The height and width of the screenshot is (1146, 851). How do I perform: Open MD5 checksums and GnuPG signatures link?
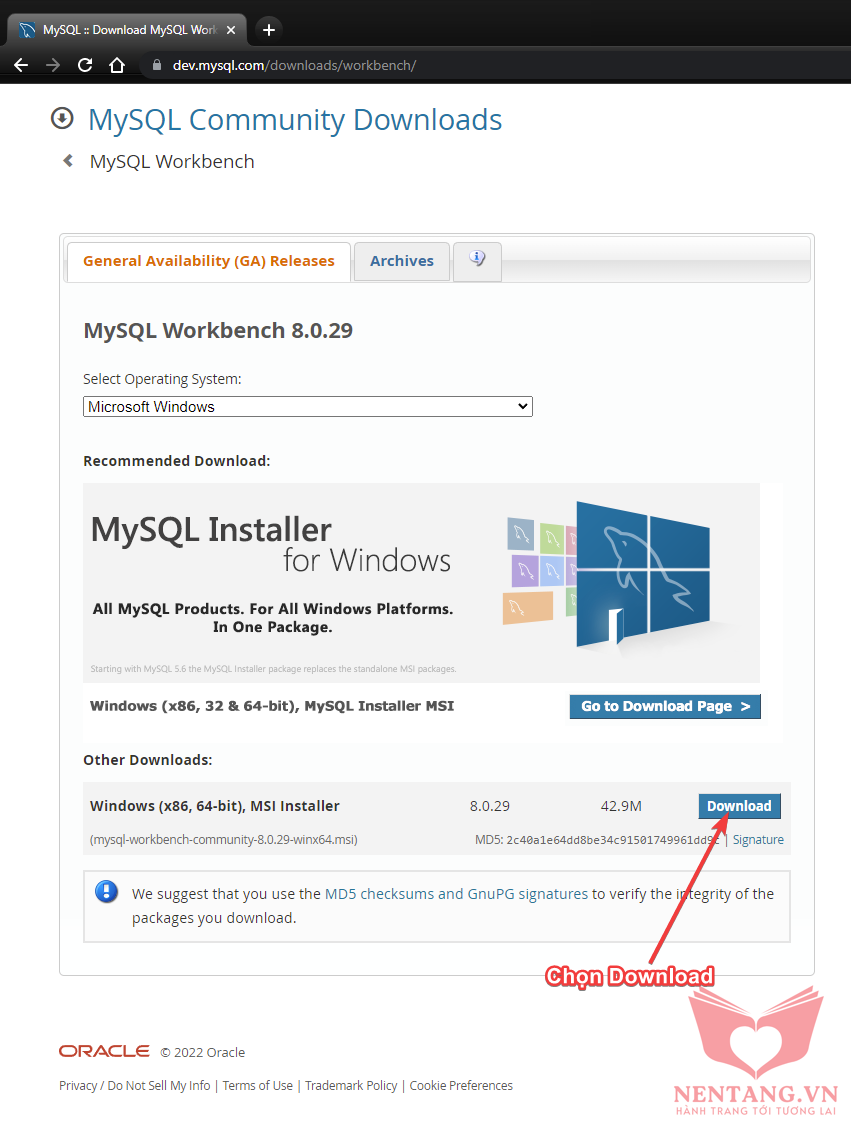click(x=456, y=894)
